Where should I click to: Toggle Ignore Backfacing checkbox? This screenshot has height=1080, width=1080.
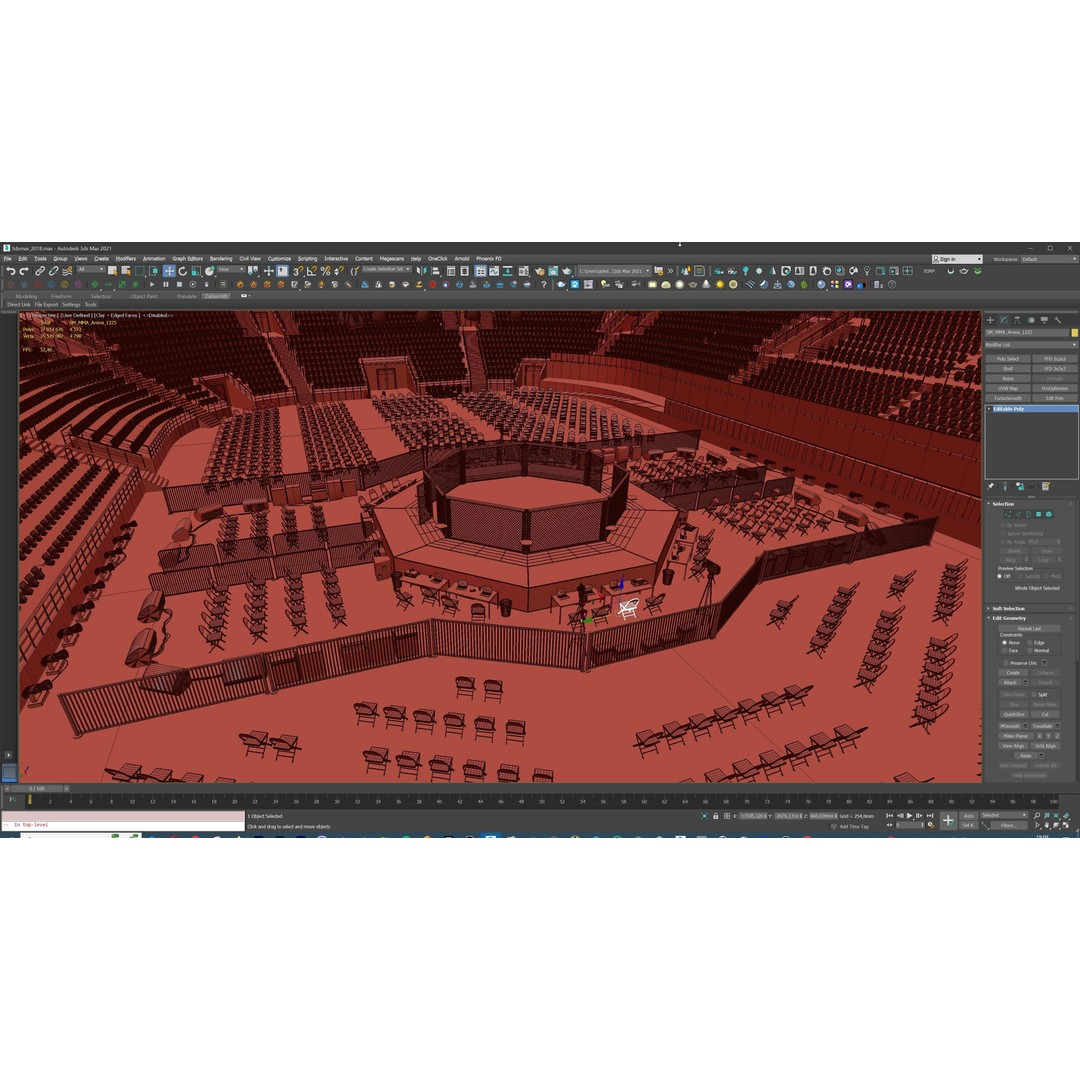1003,533
